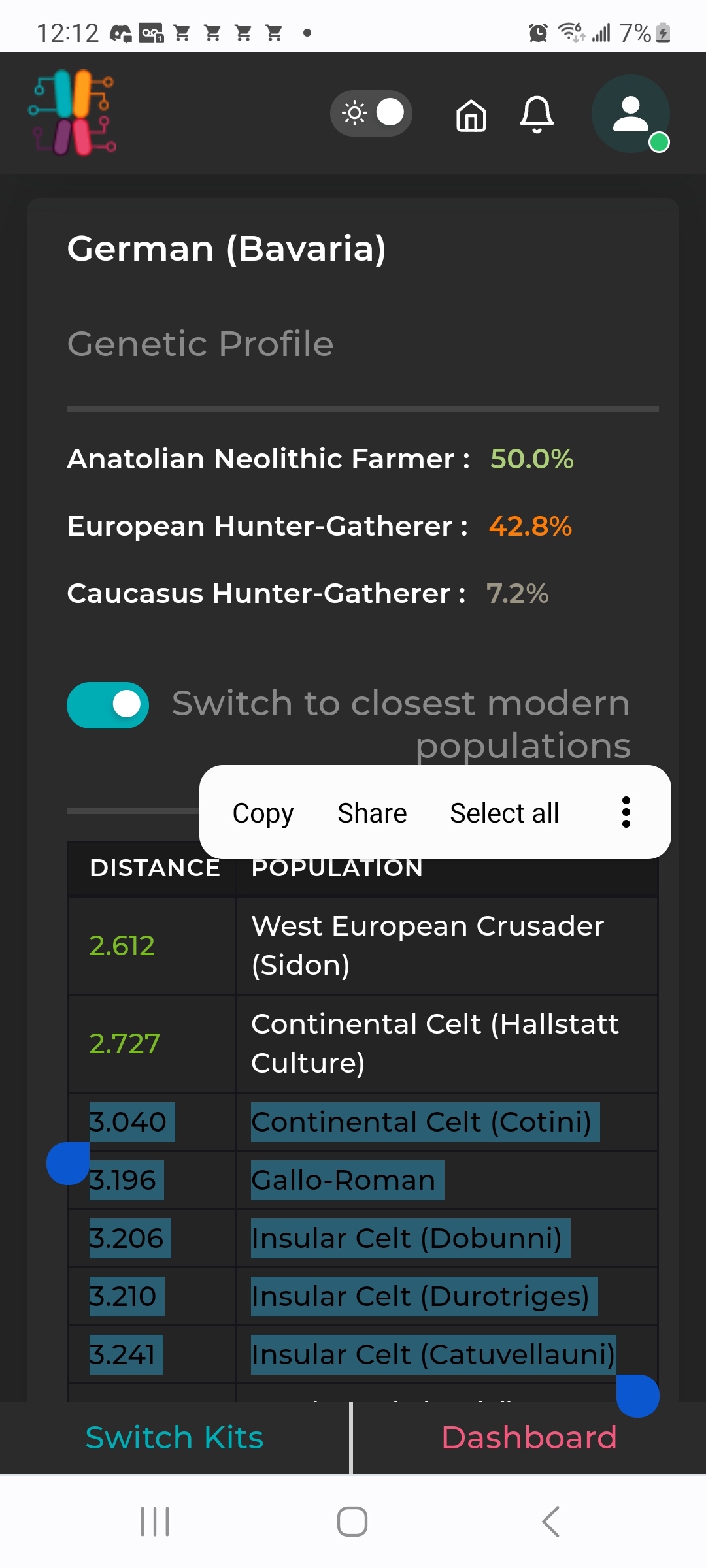
Task: Tap the colorful DNA app logo
Action: [73, 113]
